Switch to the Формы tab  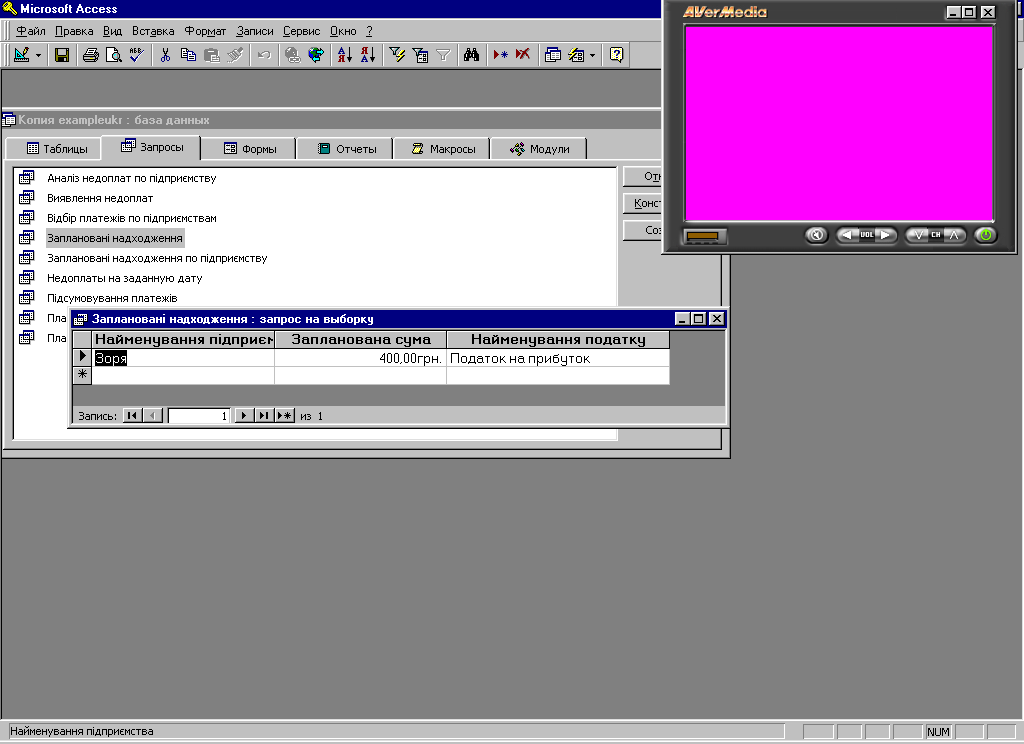250,149
